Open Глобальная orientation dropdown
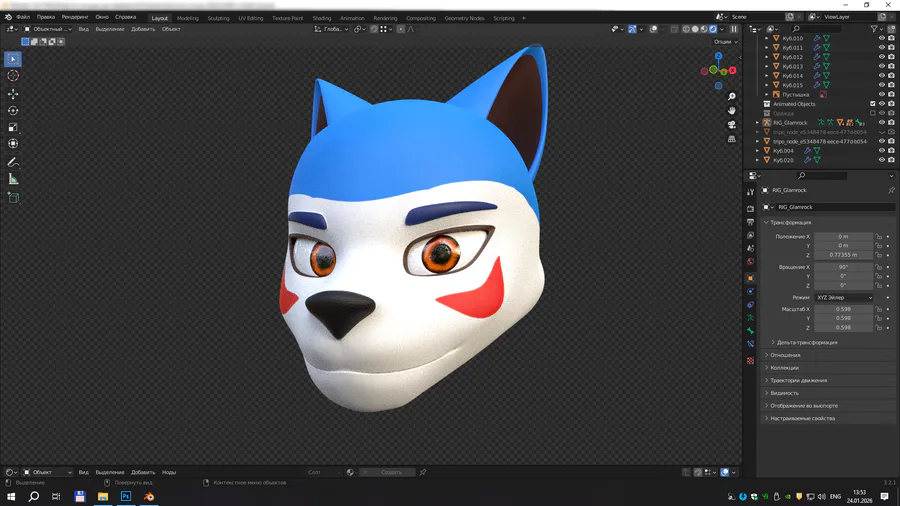 (331, 29)
